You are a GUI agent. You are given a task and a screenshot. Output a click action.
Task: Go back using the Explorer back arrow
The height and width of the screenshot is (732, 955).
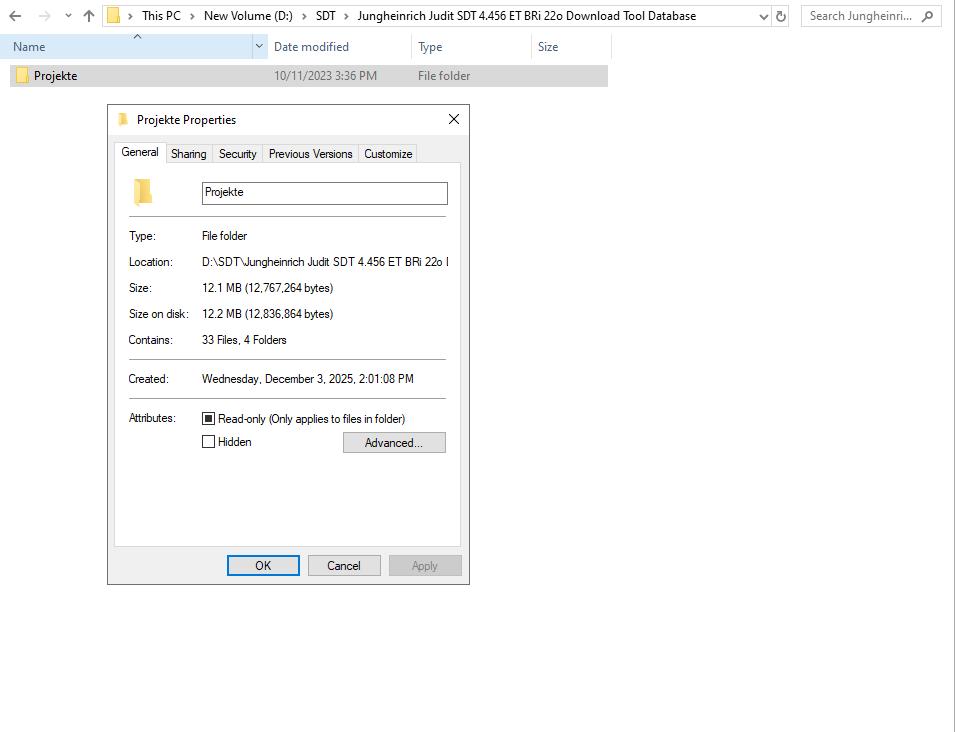click(15, 16)
